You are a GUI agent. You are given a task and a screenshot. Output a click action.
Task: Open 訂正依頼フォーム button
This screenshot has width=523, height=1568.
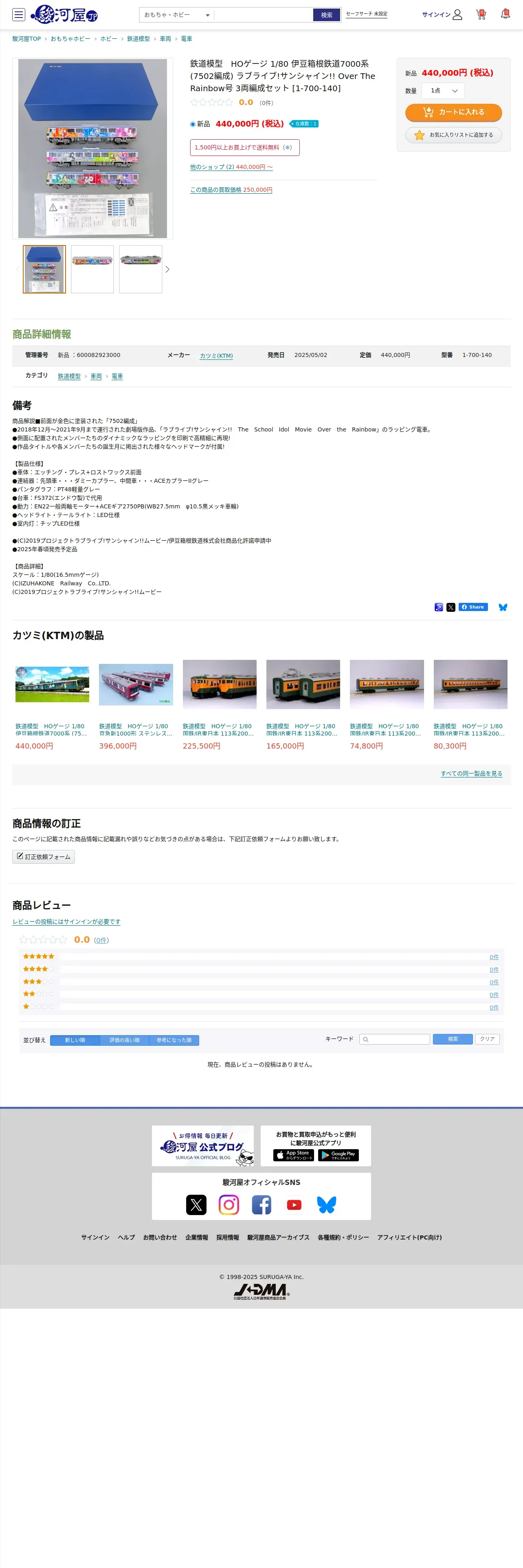[x=43, y=856]
